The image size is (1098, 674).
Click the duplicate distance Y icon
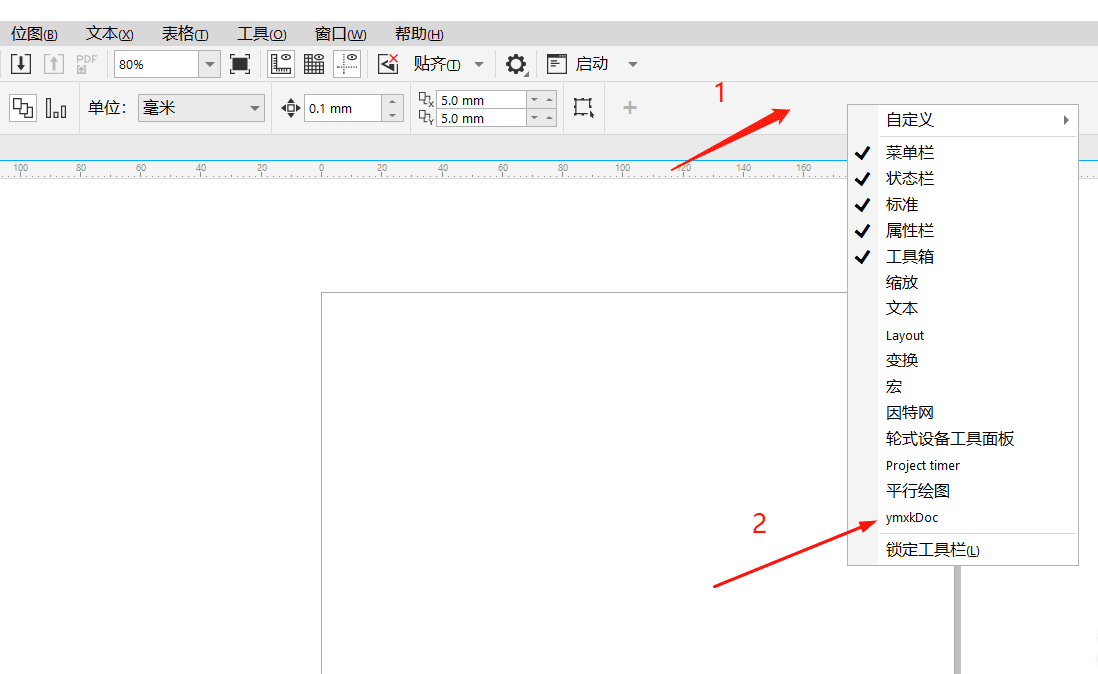pyautogui.click(x=426, y=118)
